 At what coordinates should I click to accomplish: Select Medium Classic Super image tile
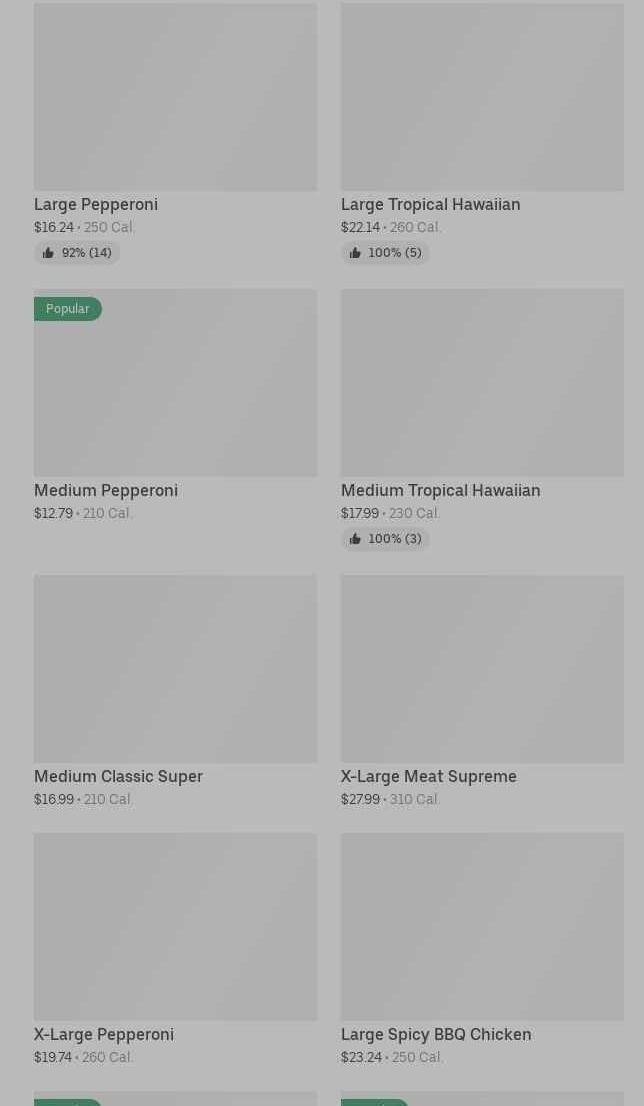point(175,669)
